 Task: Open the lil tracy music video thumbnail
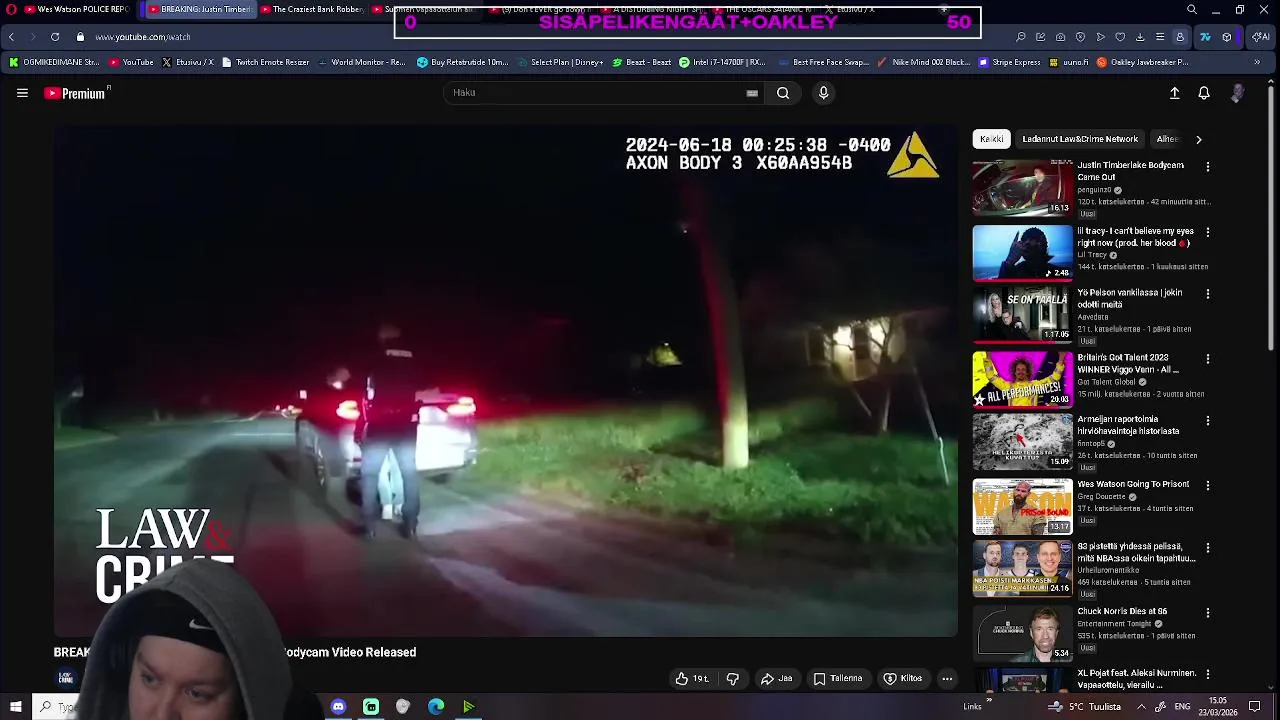tap(1022, 252)
